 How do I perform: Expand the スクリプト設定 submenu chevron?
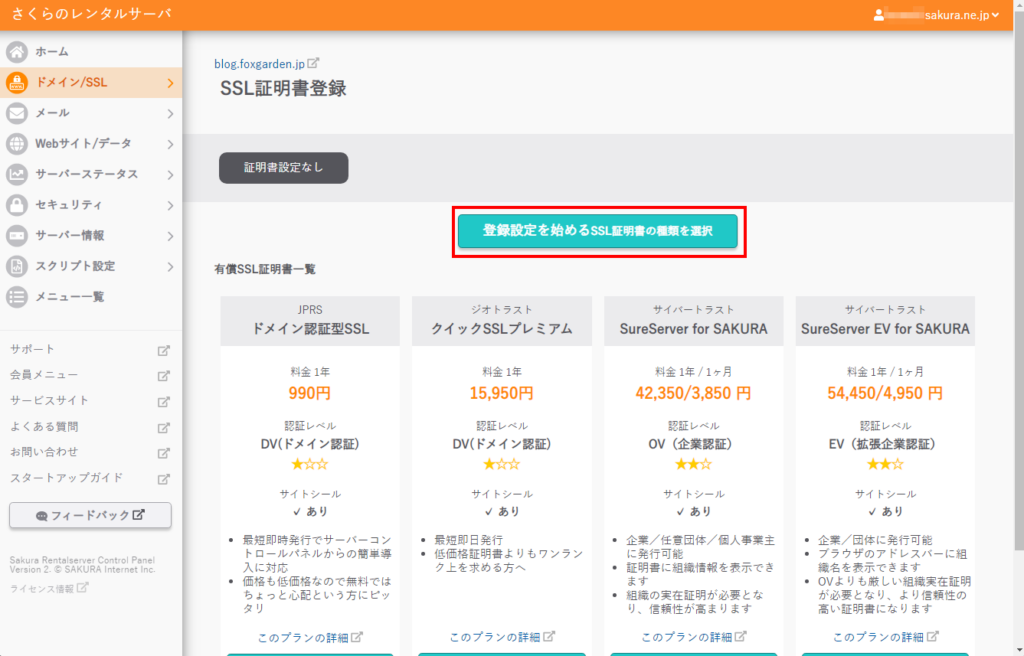tap(170, 267)
